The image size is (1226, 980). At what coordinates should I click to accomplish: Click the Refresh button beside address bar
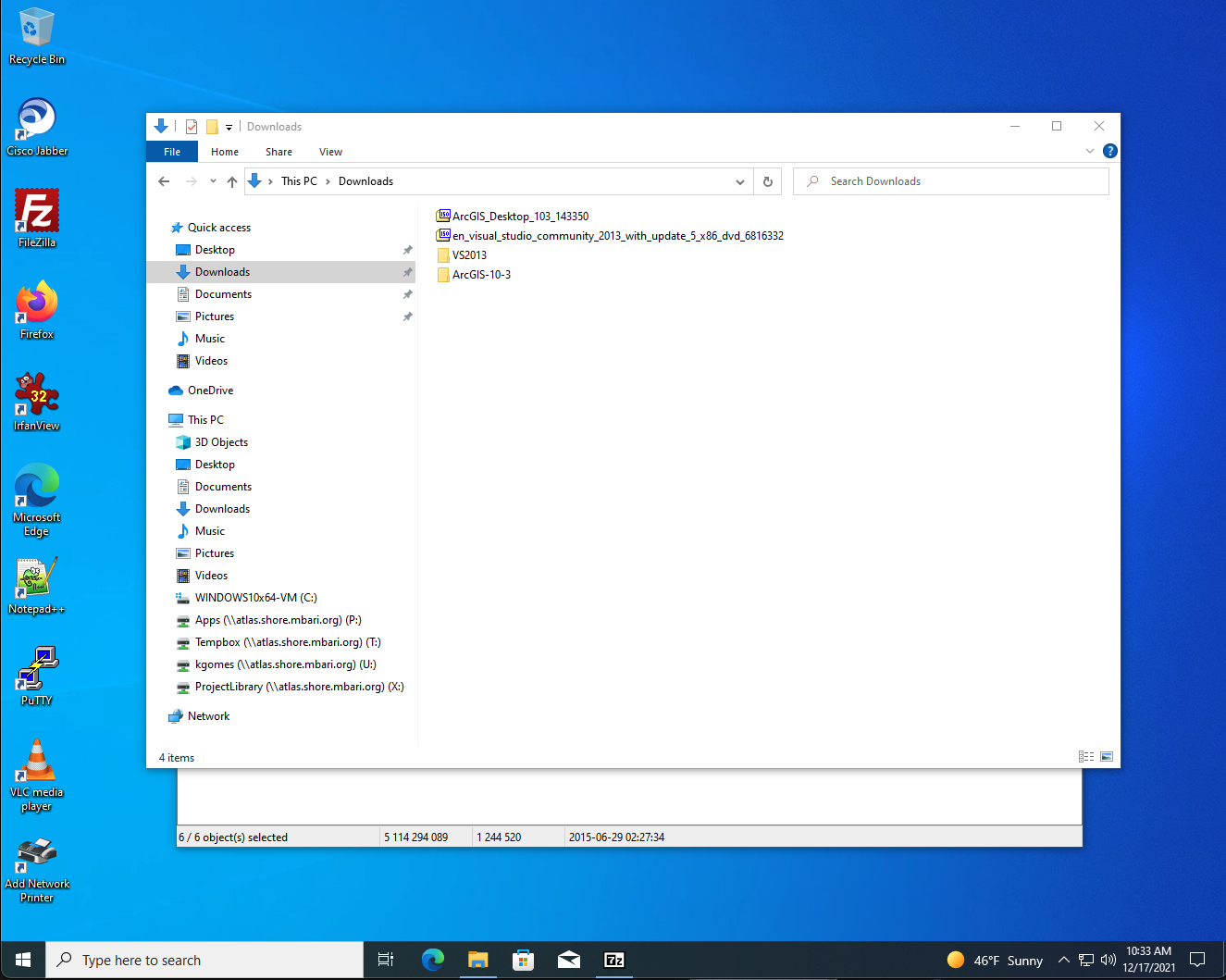(x=767, y=181)
